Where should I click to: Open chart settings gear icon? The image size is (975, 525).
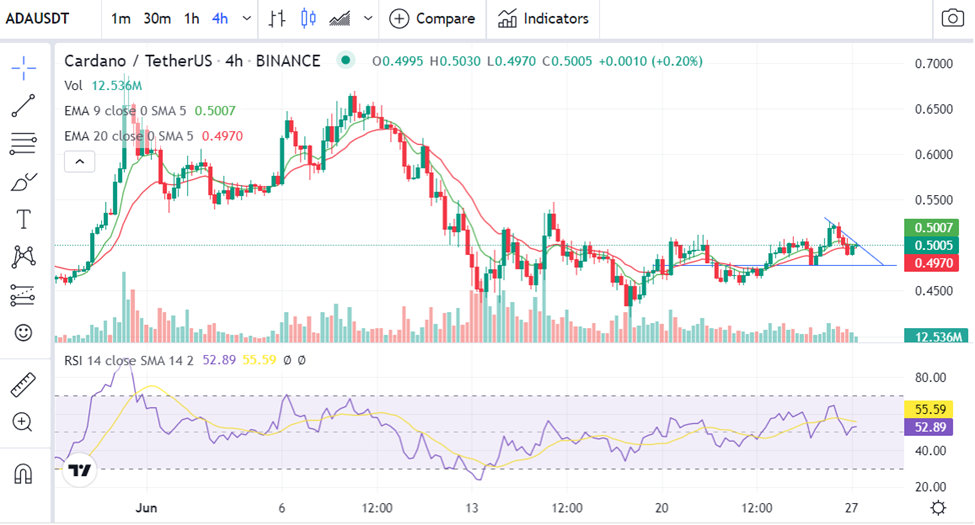point(938,508)
